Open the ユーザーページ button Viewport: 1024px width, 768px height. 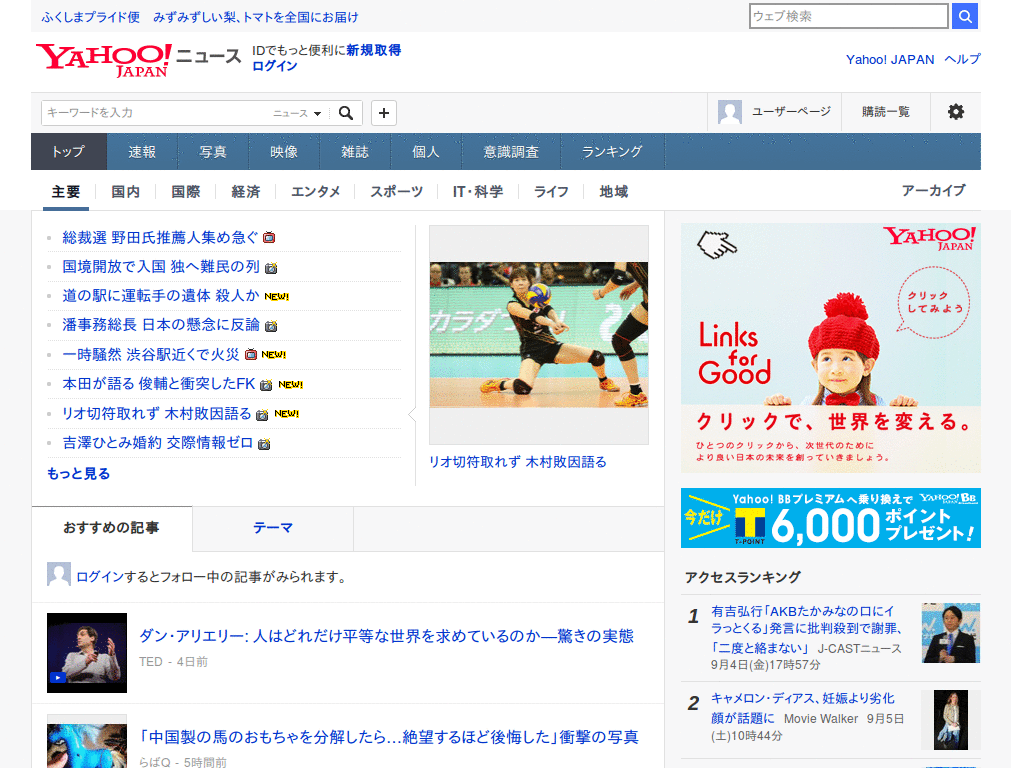pos(775,112)
